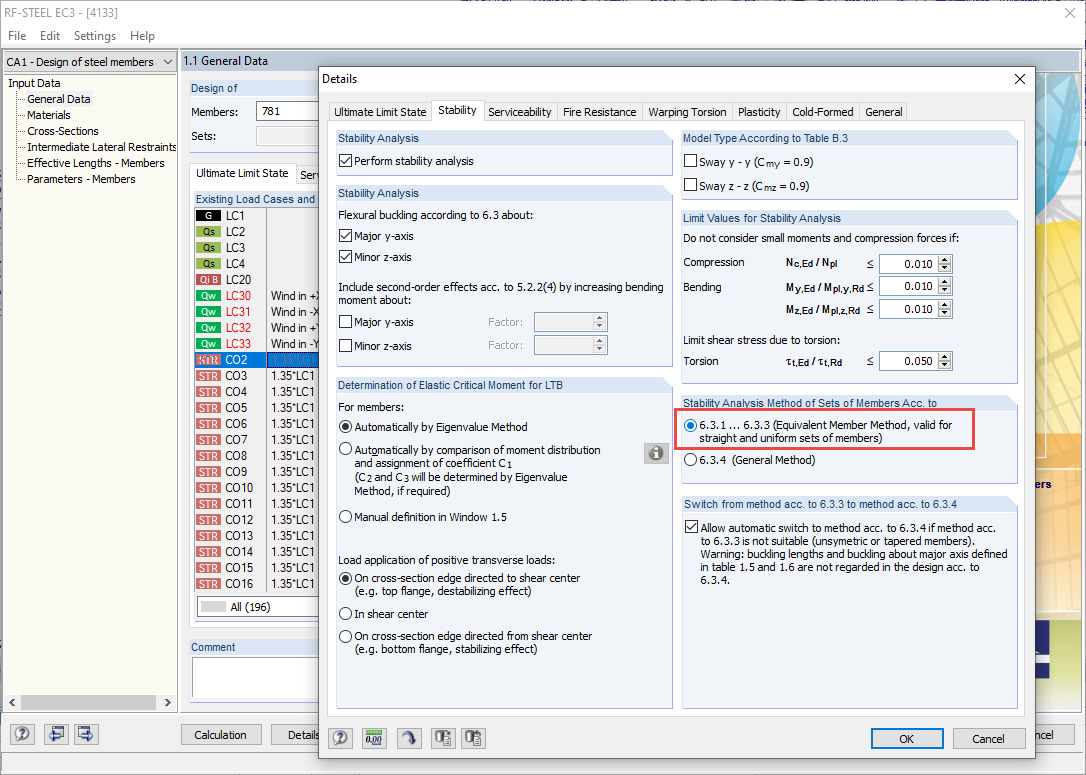
Task: Select Effective Lengths - Members in tree
Action: tap(96, 163)
